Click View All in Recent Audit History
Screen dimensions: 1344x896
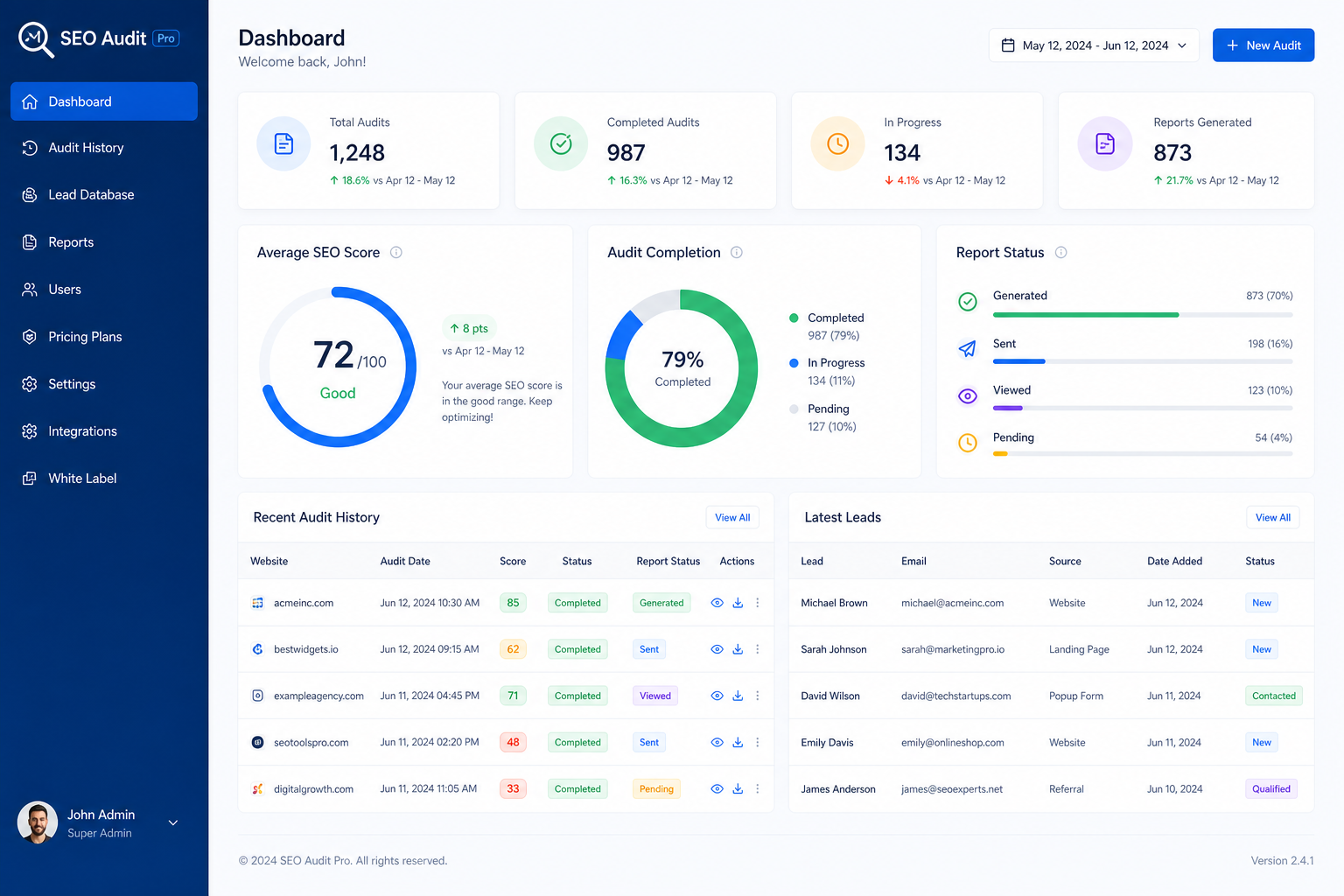point(732,517)
